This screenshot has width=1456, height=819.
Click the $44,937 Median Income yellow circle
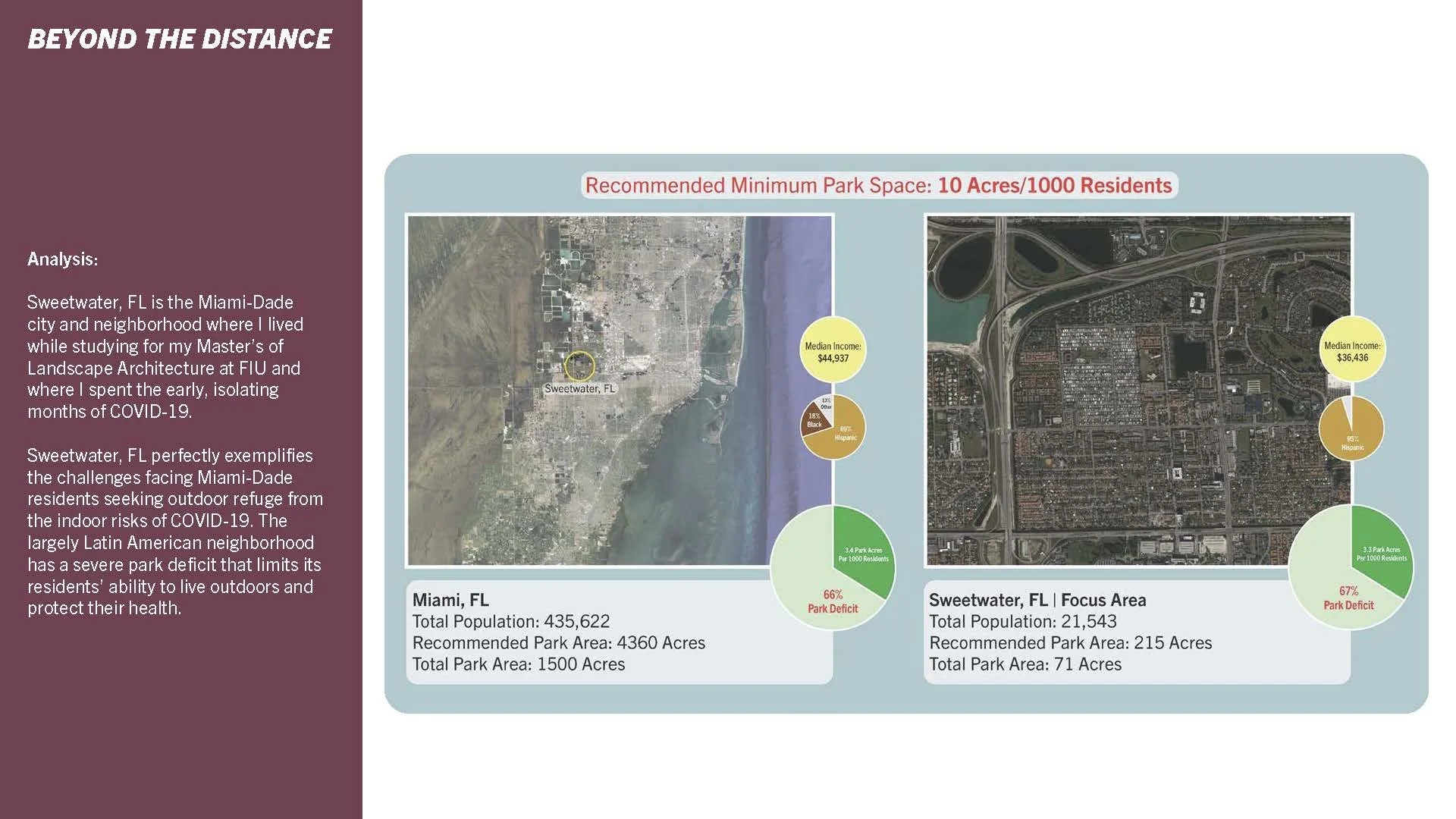833,351
